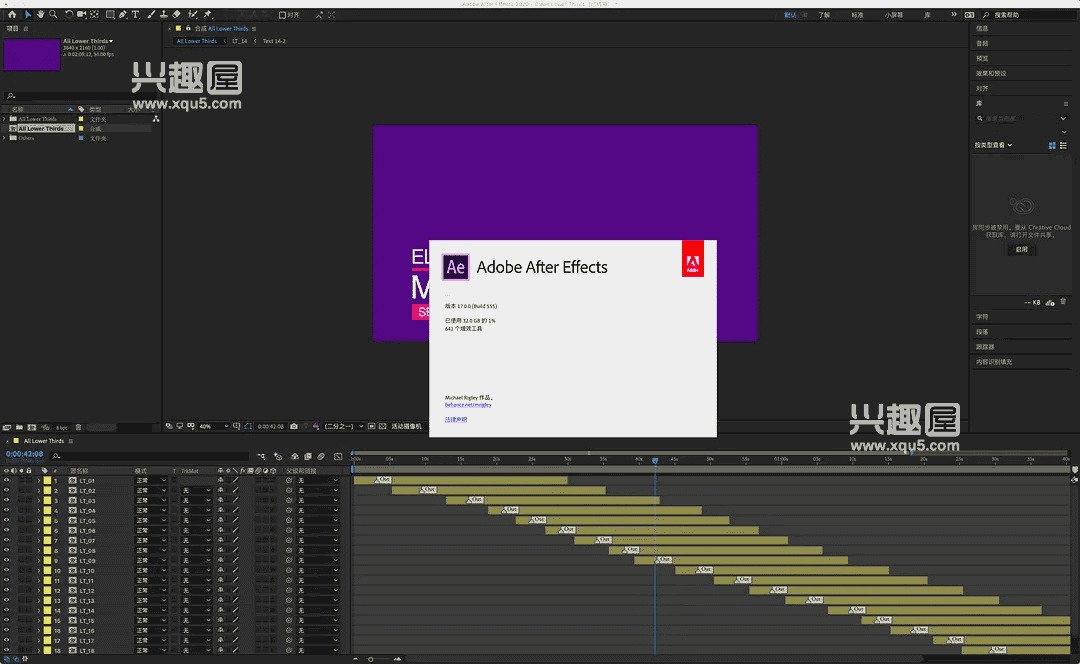The width and height of the screenshot is (1080, 664).
Task: Hide the LT_14 layer eye toggle
Action: pyautogui.click(x=7, y=610)
